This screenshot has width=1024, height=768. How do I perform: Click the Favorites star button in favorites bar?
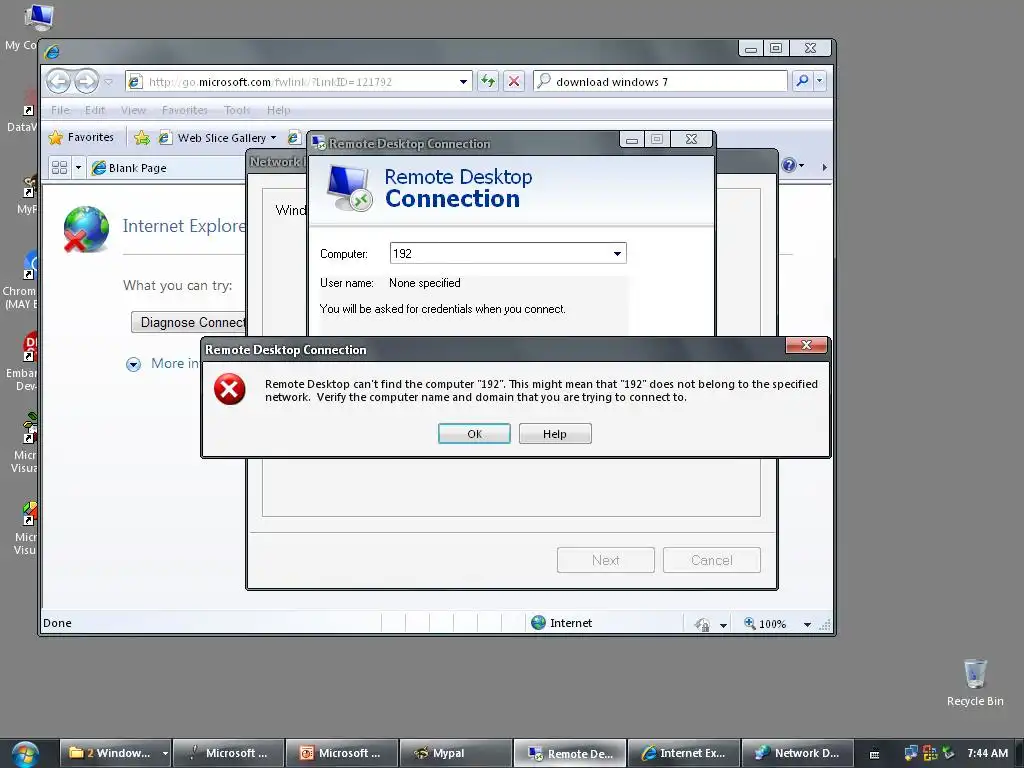[x=81, y=137]
